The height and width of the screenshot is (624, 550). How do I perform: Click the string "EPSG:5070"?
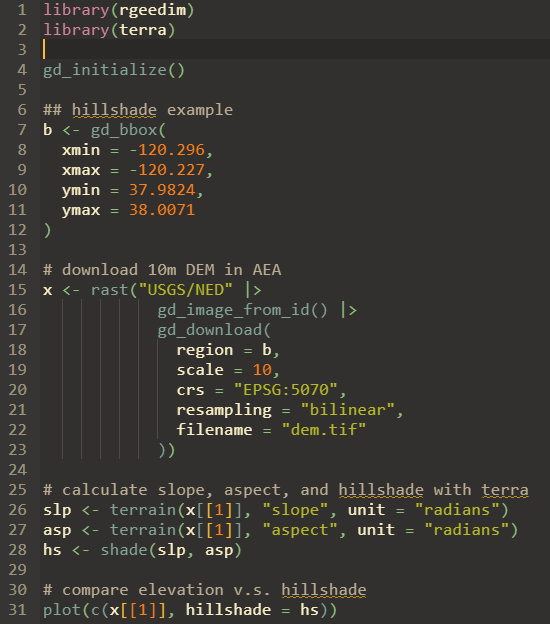pyautogui.click(x=286, y=390)
